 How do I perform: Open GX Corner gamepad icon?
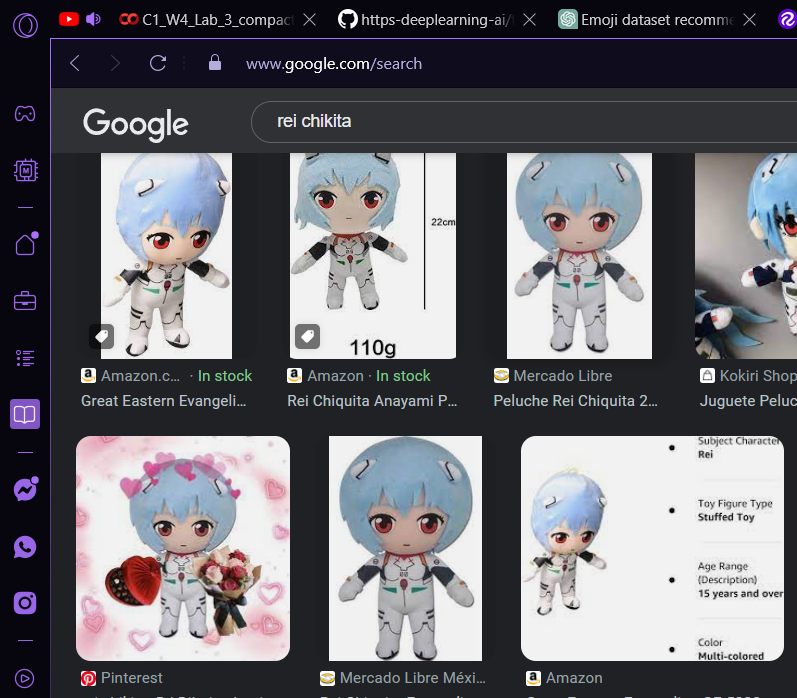[25, 113]
